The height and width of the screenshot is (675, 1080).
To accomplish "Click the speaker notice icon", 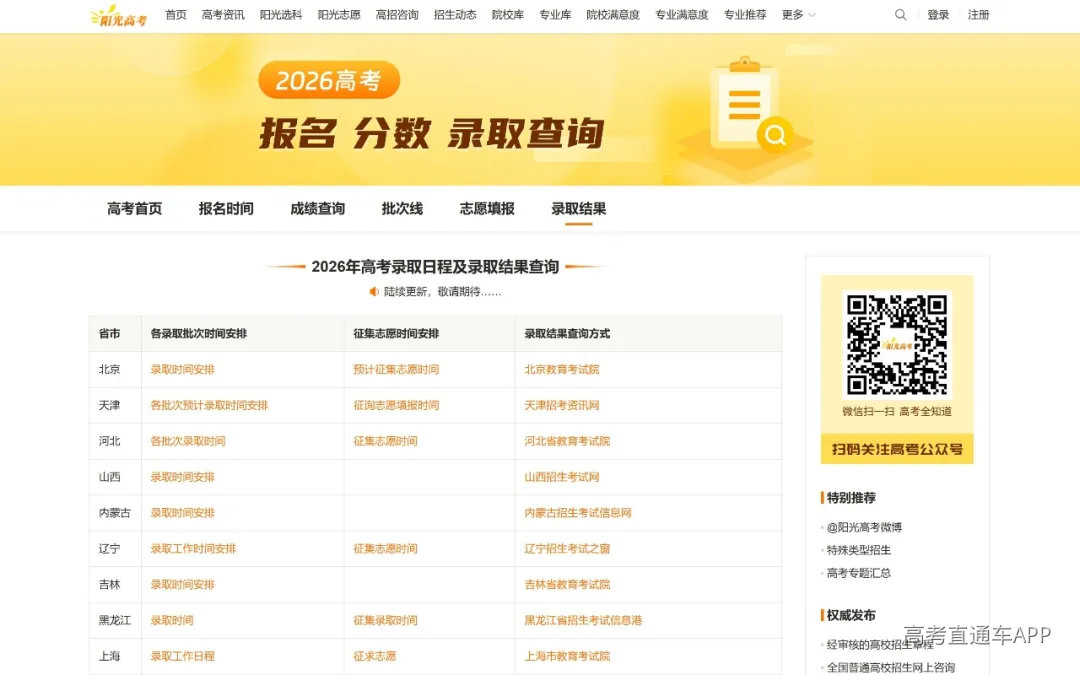I will tap(374, 291).
